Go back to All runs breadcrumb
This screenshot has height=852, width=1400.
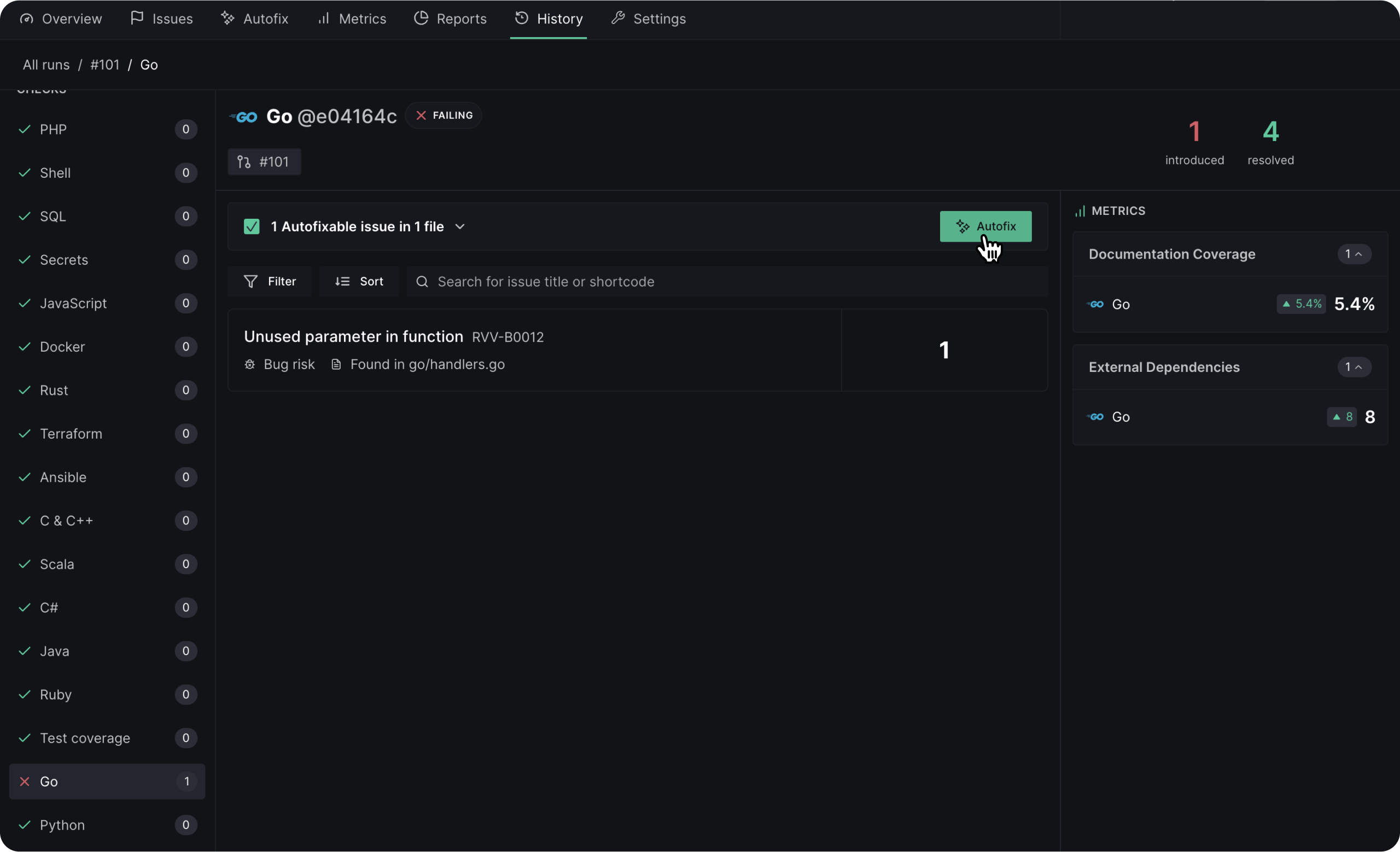[46, 65]
